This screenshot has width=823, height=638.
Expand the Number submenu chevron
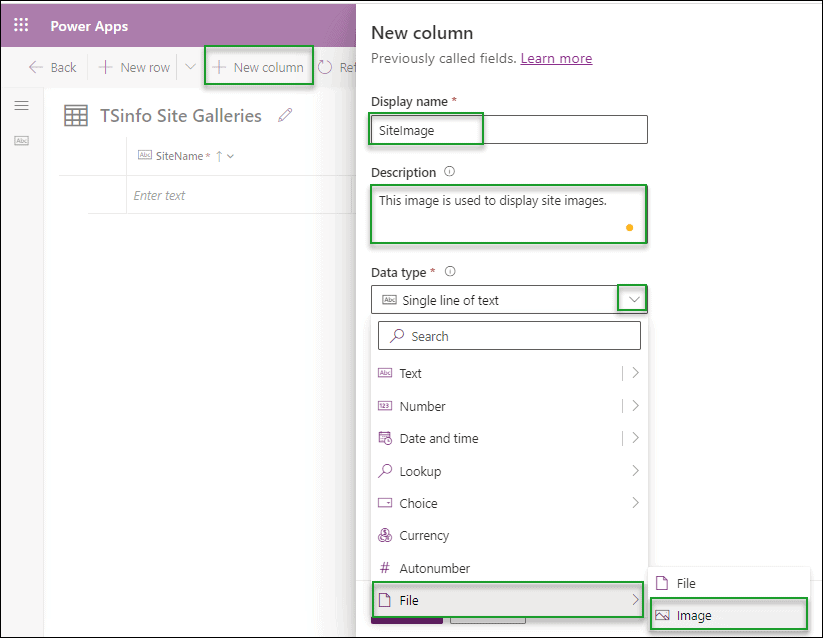pyautogui.click(x=635, y=406)
